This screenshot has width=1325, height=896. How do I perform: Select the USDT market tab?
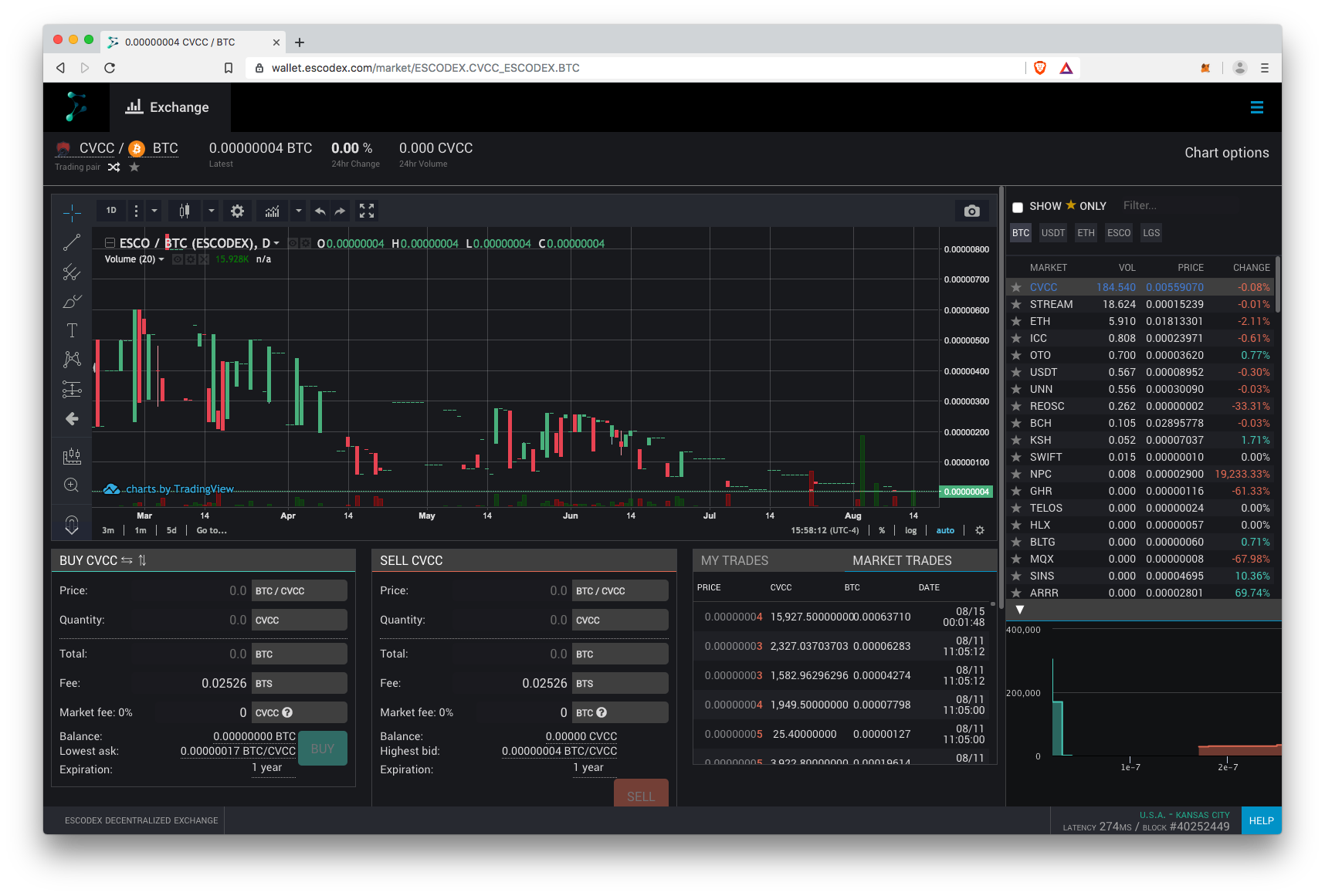[x=1052, y=233]
